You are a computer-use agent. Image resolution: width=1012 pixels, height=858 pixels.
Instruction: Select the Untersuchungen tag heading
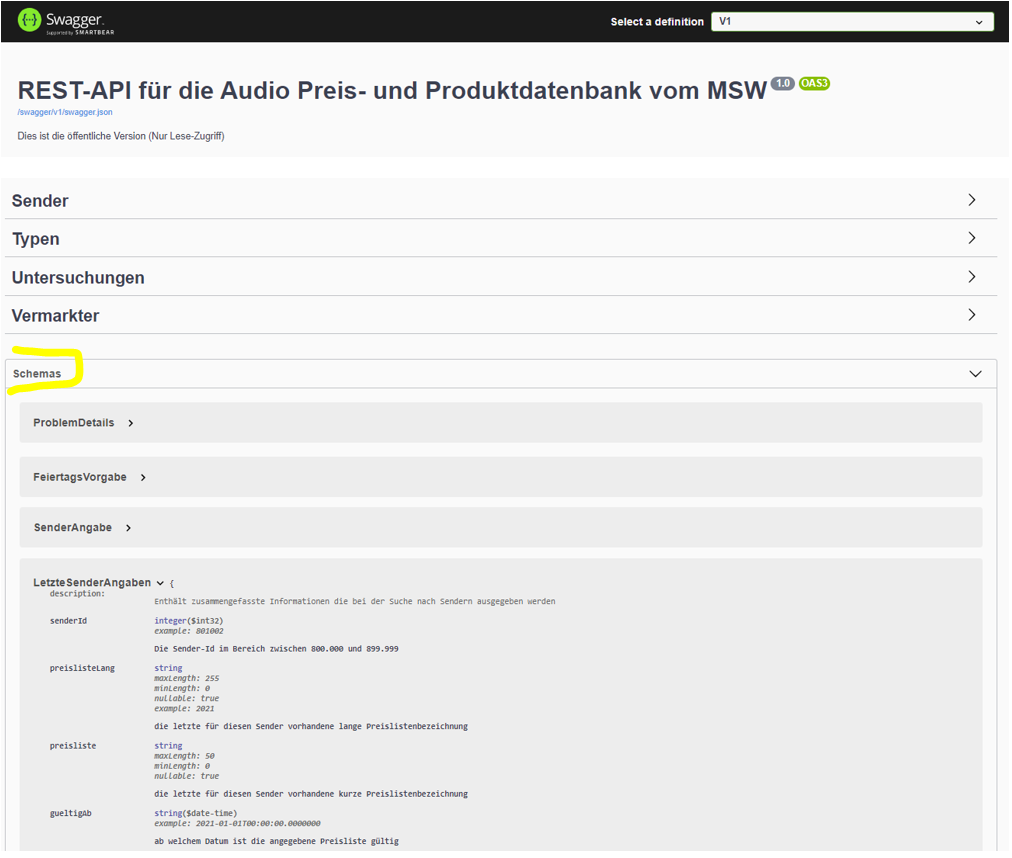[78, 278]
